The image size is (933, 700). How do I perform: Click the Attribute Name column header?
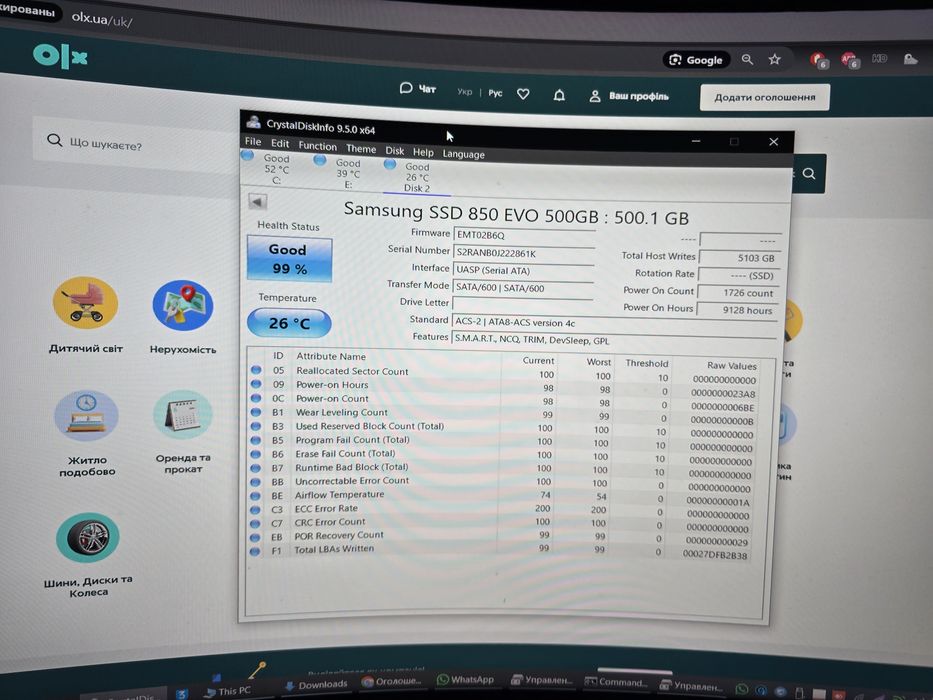(x=331, y=357)
